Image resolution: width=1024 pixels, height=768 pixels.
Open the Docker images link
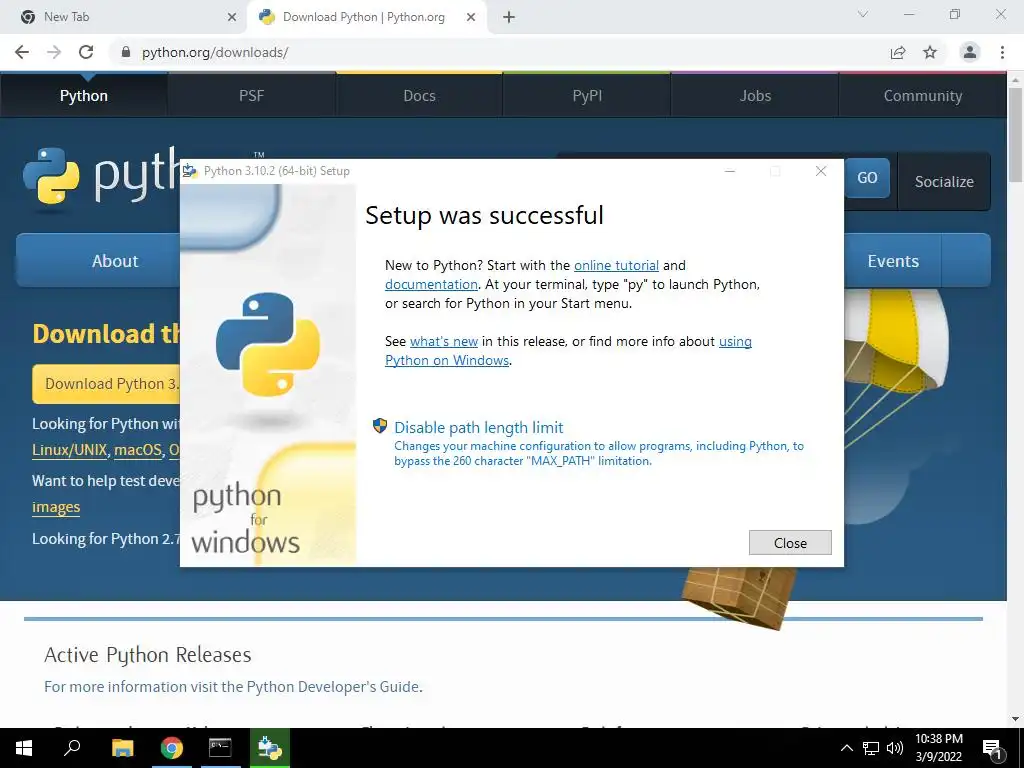click(x=56, y=507)
